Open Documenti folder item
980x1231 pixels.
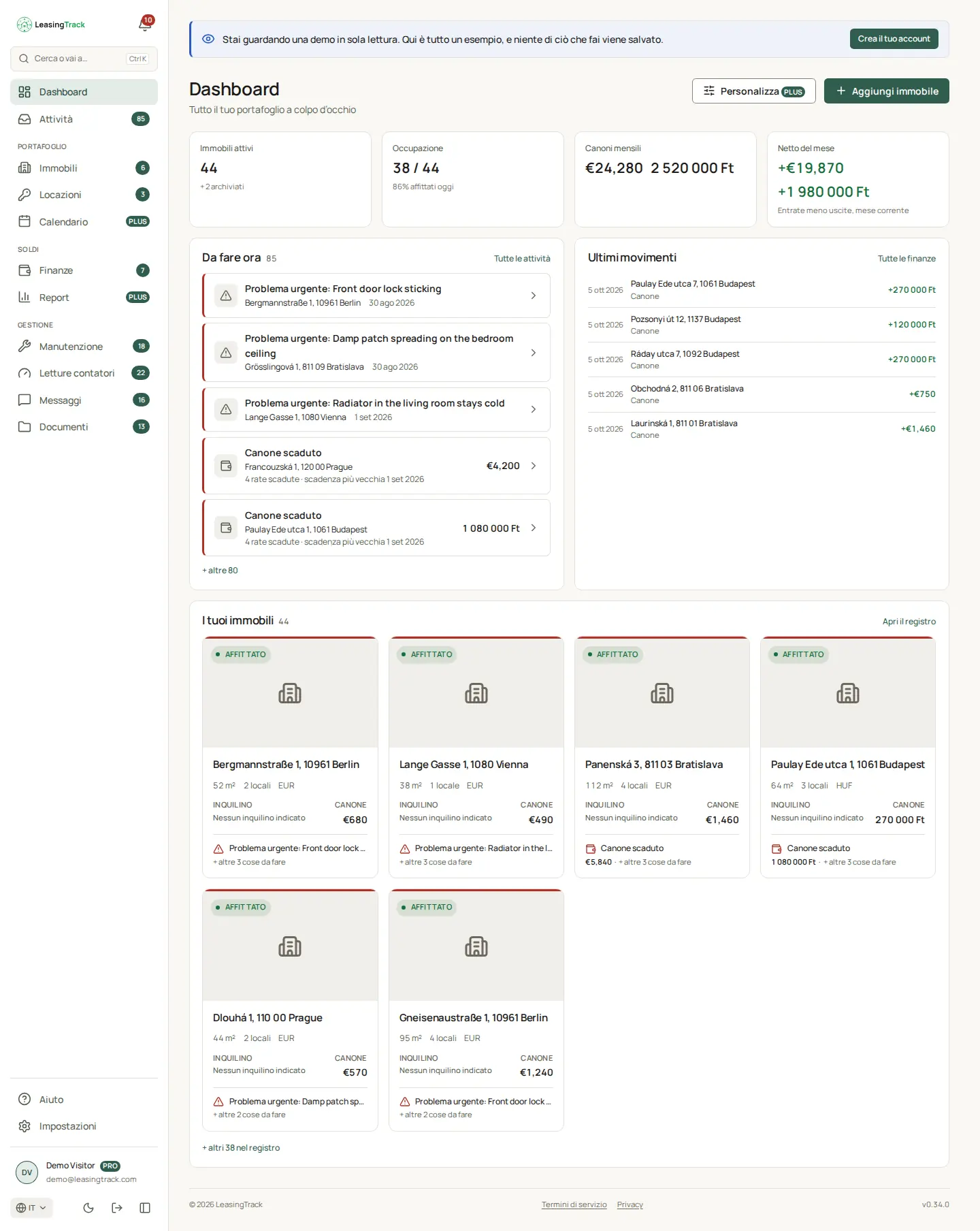tap(84, 427)
